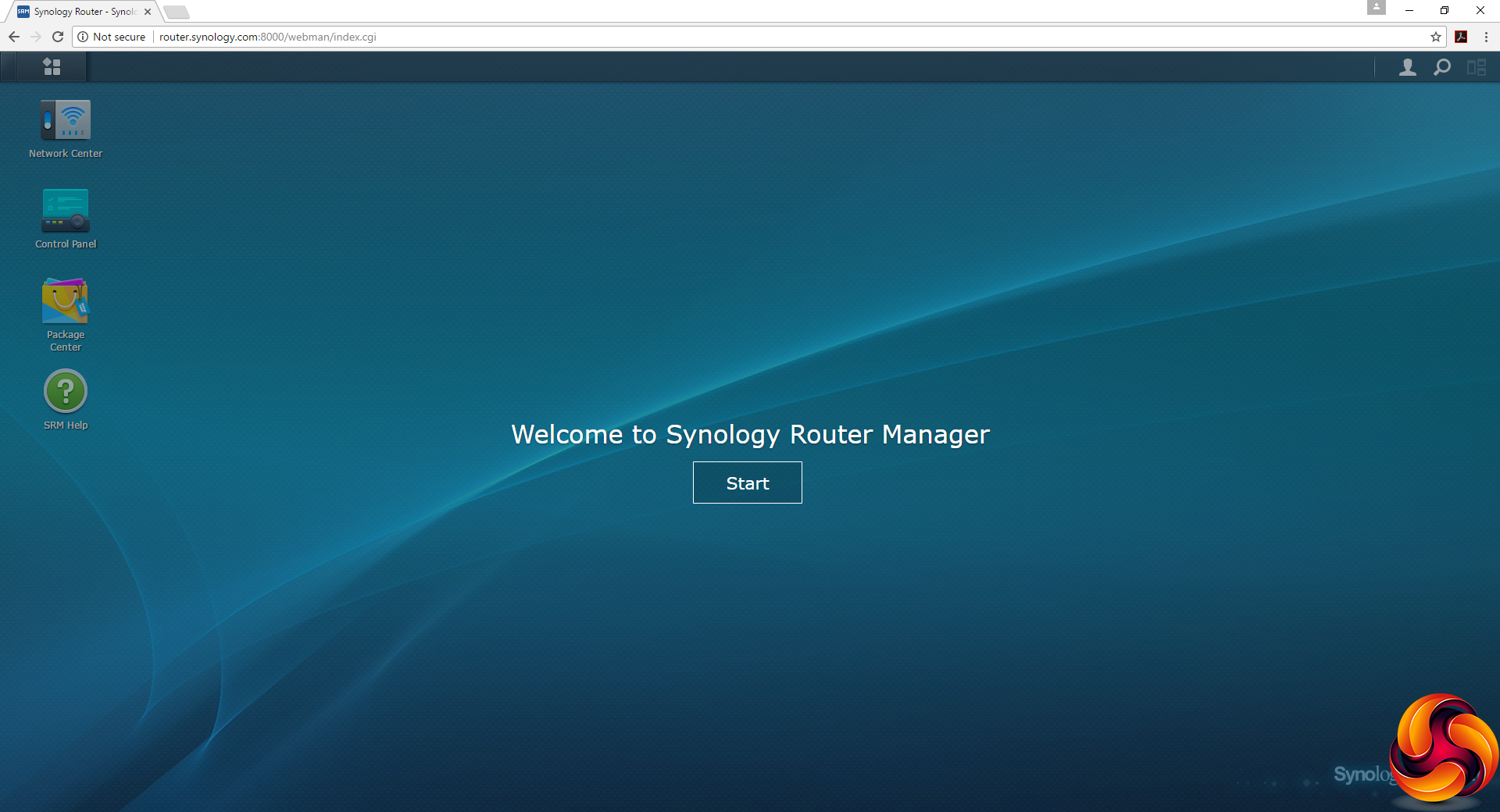1500x812 pixels.
Task: Click the Chrome profile avatar button
Action: click(1377, 8)
